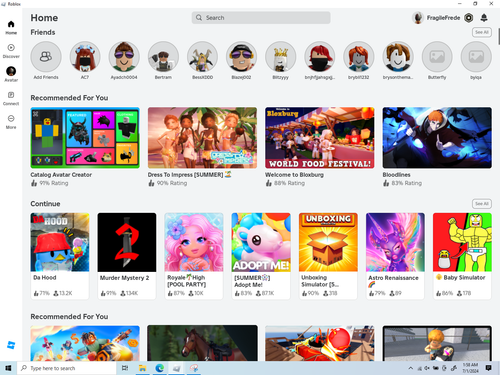This screenshot has height=375, width=500.
Task: Open friend brybill232's avatar
Action: 359,57
